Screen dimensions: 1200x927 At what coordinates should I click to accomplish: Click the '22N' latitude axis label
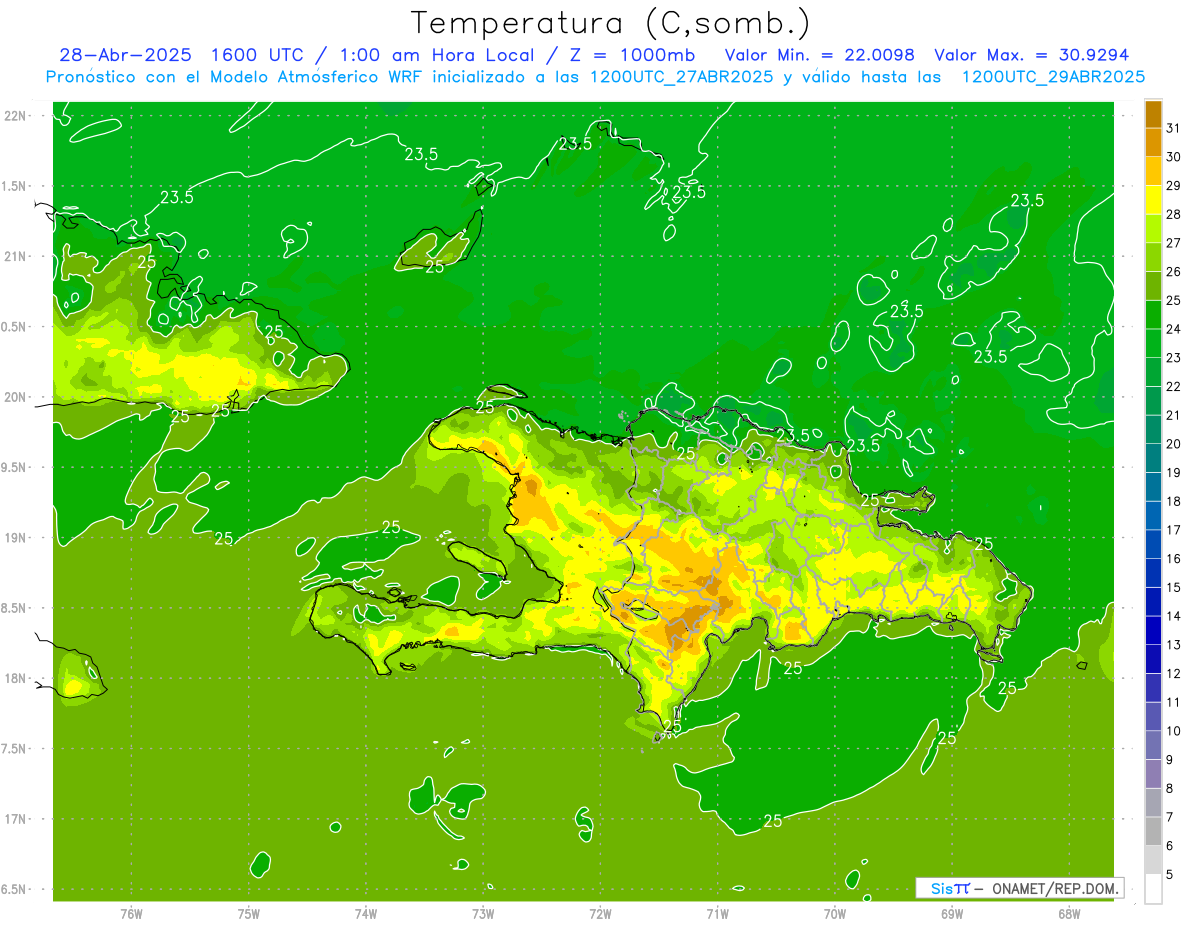(x=16, y=116)
